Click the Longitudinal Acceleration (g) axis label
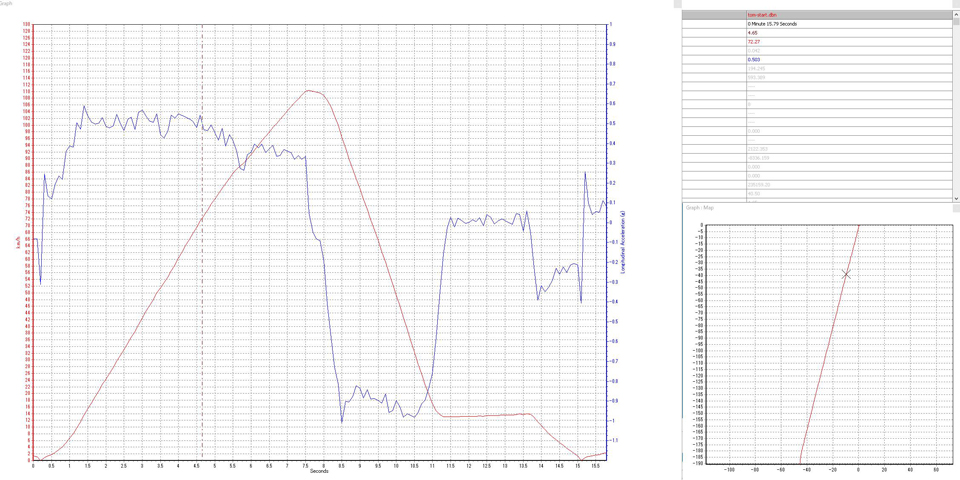960x480 pixels. [623, 242]
